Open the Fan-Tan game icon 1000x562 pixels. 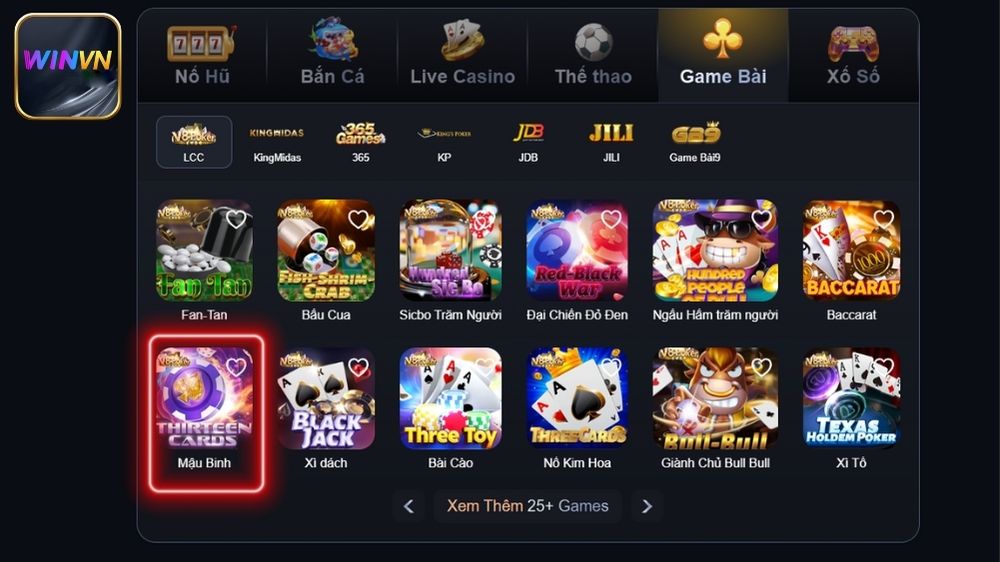pyautogui.click(x=204, y=250)
